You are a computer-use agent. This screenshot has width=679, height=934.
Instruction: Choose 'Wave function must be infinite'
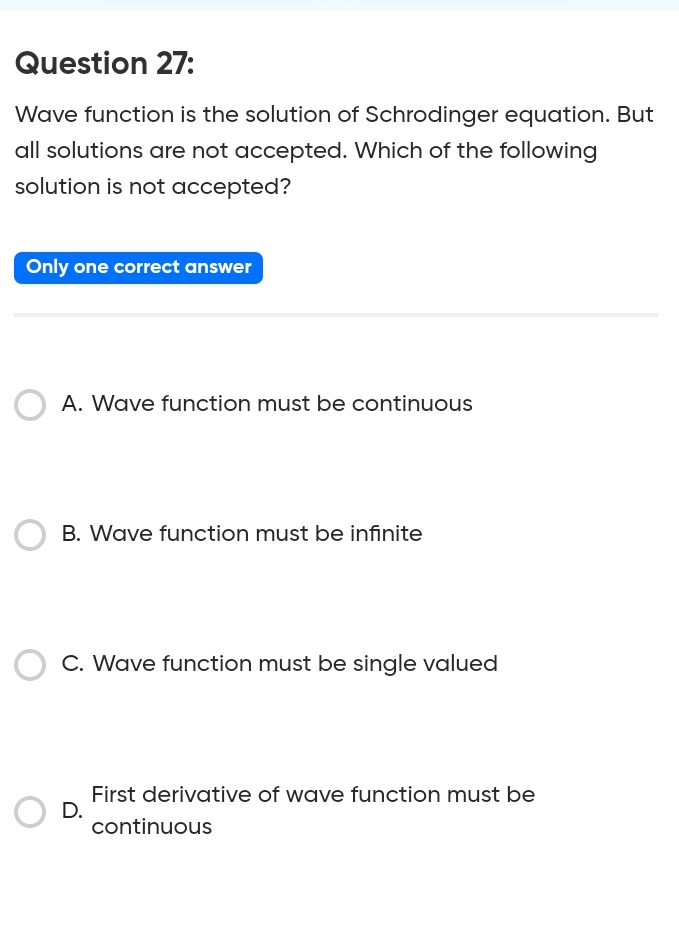coord(256,534)
